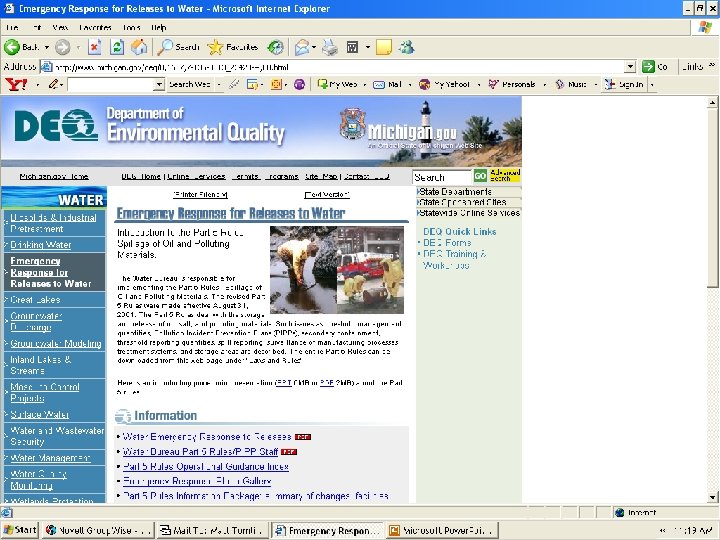The height and width of the screenshot is (540, 720).
Task: Click the Surface Water sidebar link
Action: pyautogui.click(x=39, y=414)
